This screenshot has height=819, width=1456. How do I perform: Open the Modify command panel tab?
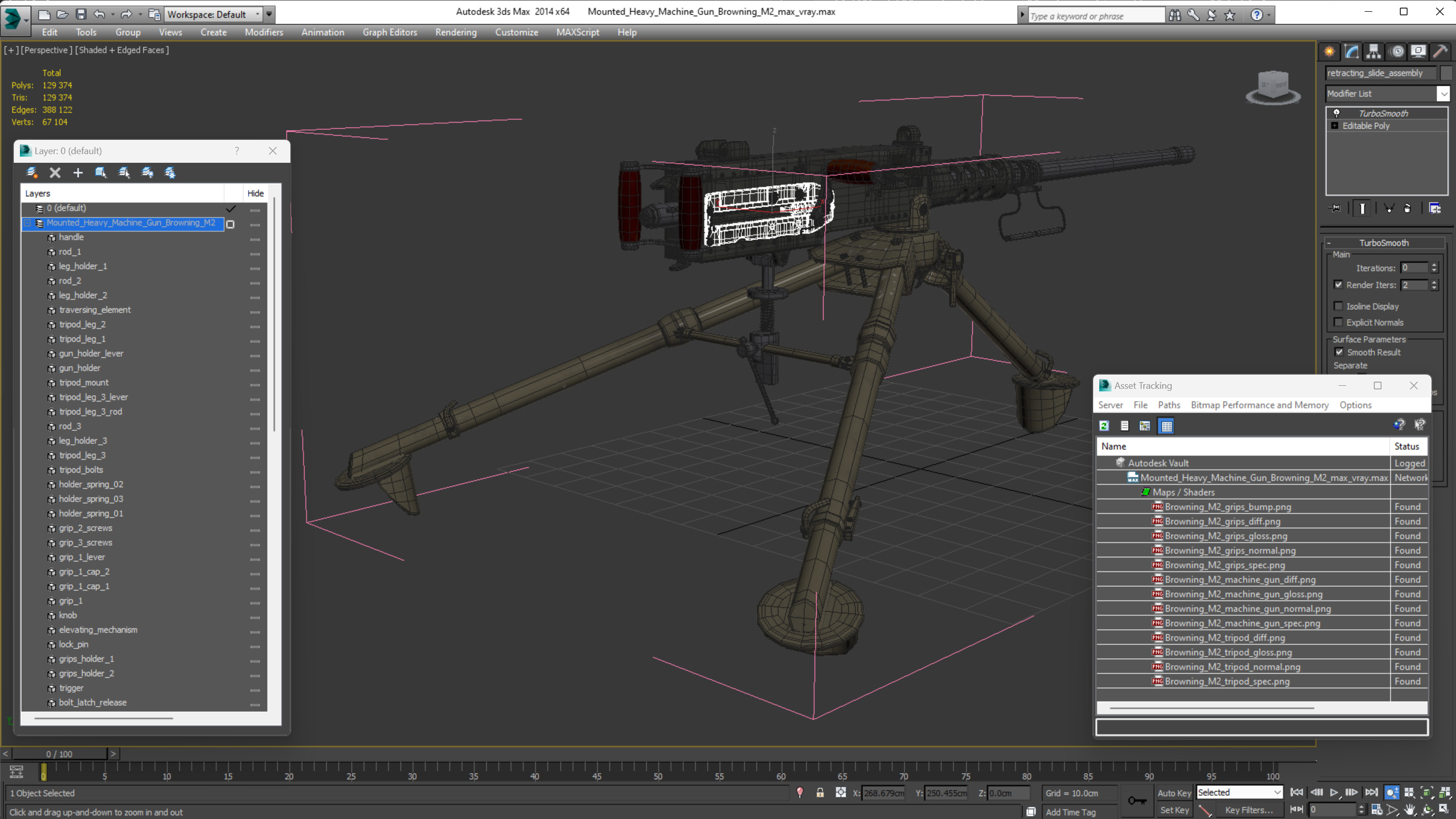1351,52
